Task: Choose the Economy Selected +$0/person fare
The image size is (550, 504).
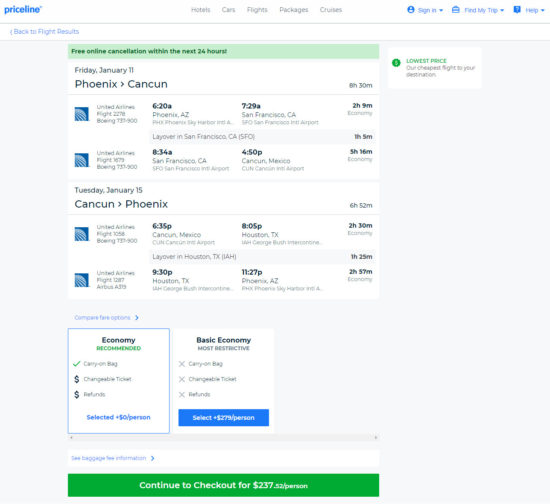Action: point(119,417)
